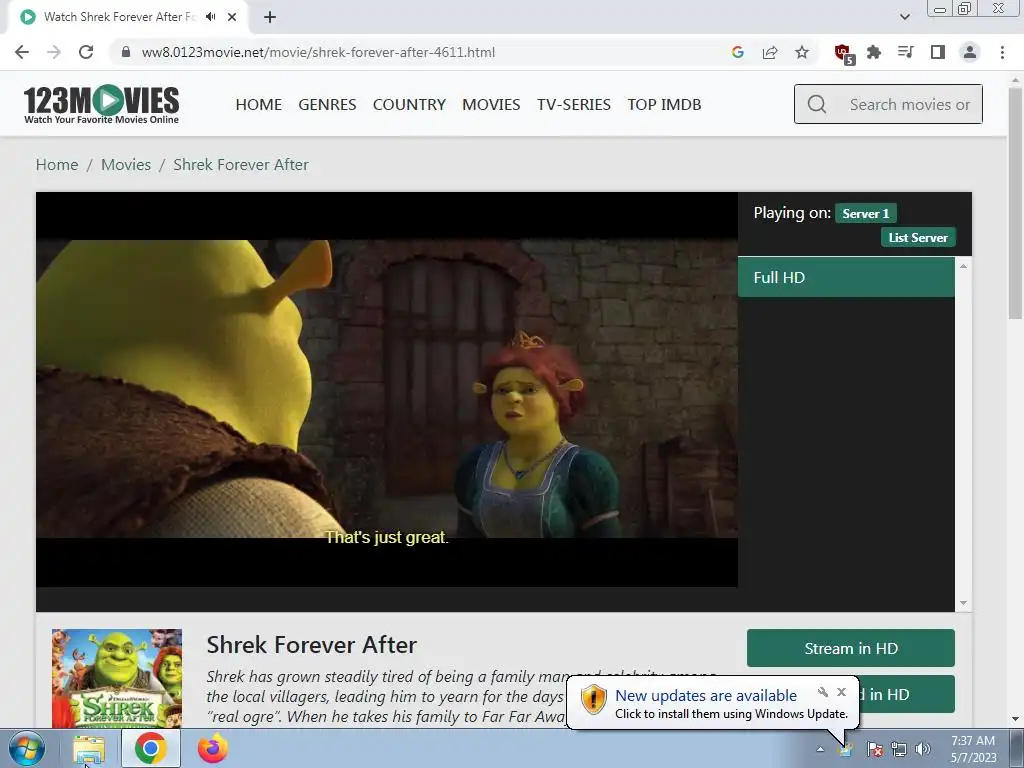Click the List Server button
The width and height of the screenshot is (1024, 768).
(x=918, y=238)
